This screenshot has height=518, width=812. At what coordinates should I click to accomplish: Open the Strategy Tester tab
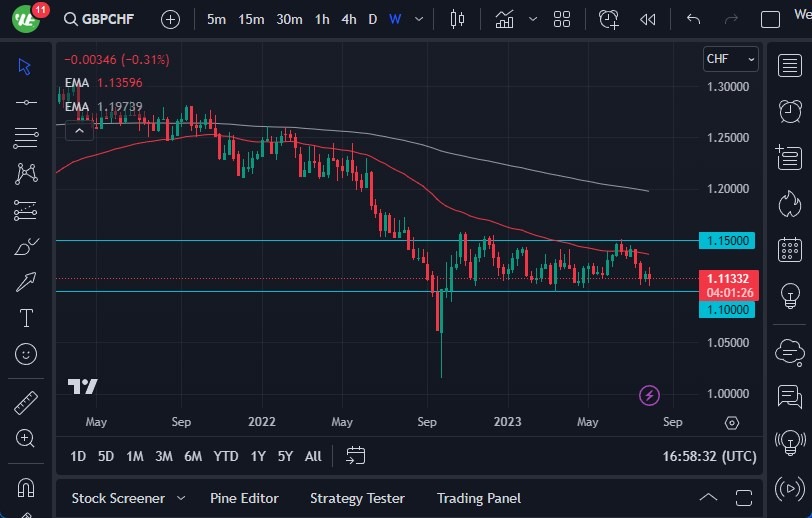(x=357, y=498)
